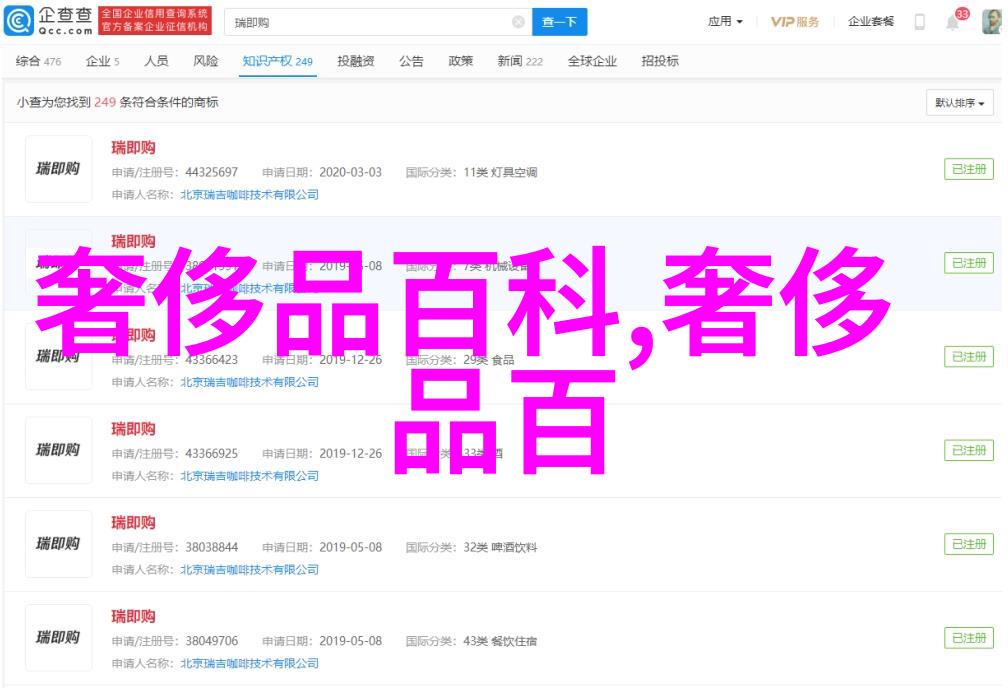The image size is (1008, 692).
Task: Switch to the 综合 476 tab
Action: point(39,61)
